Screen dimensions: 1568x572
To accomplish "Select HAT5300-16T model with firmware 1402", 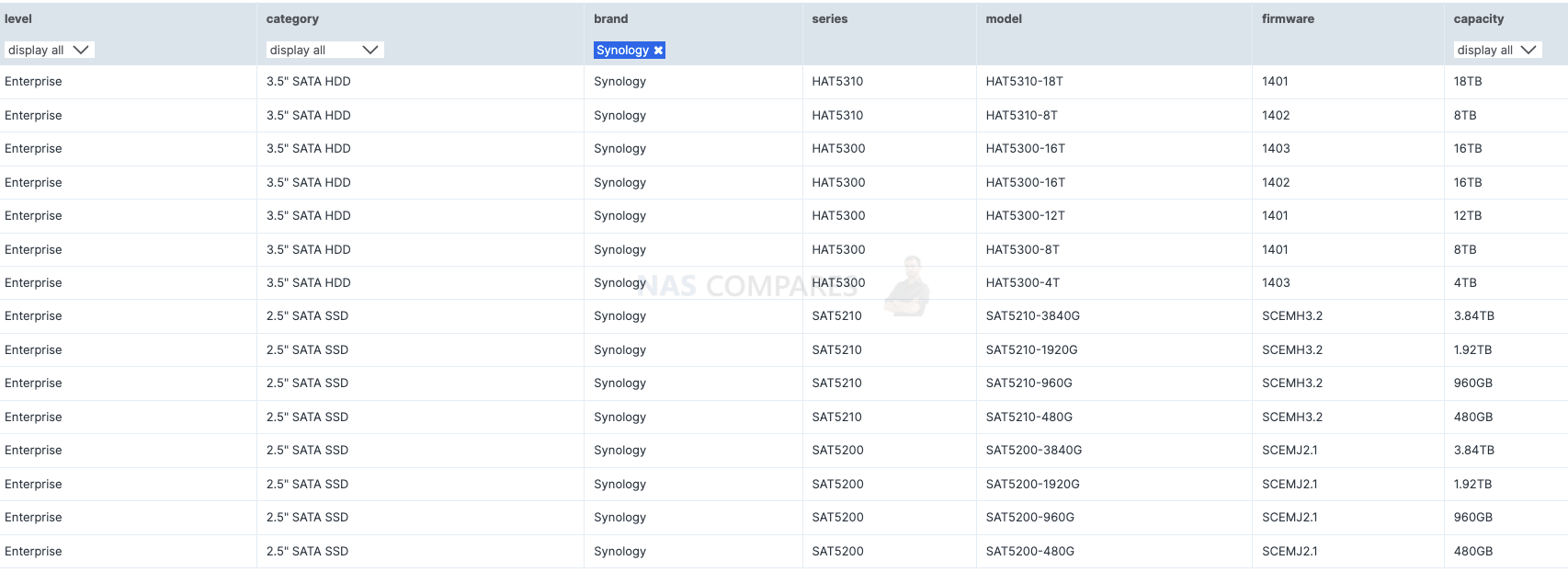I will [1026, 183].
